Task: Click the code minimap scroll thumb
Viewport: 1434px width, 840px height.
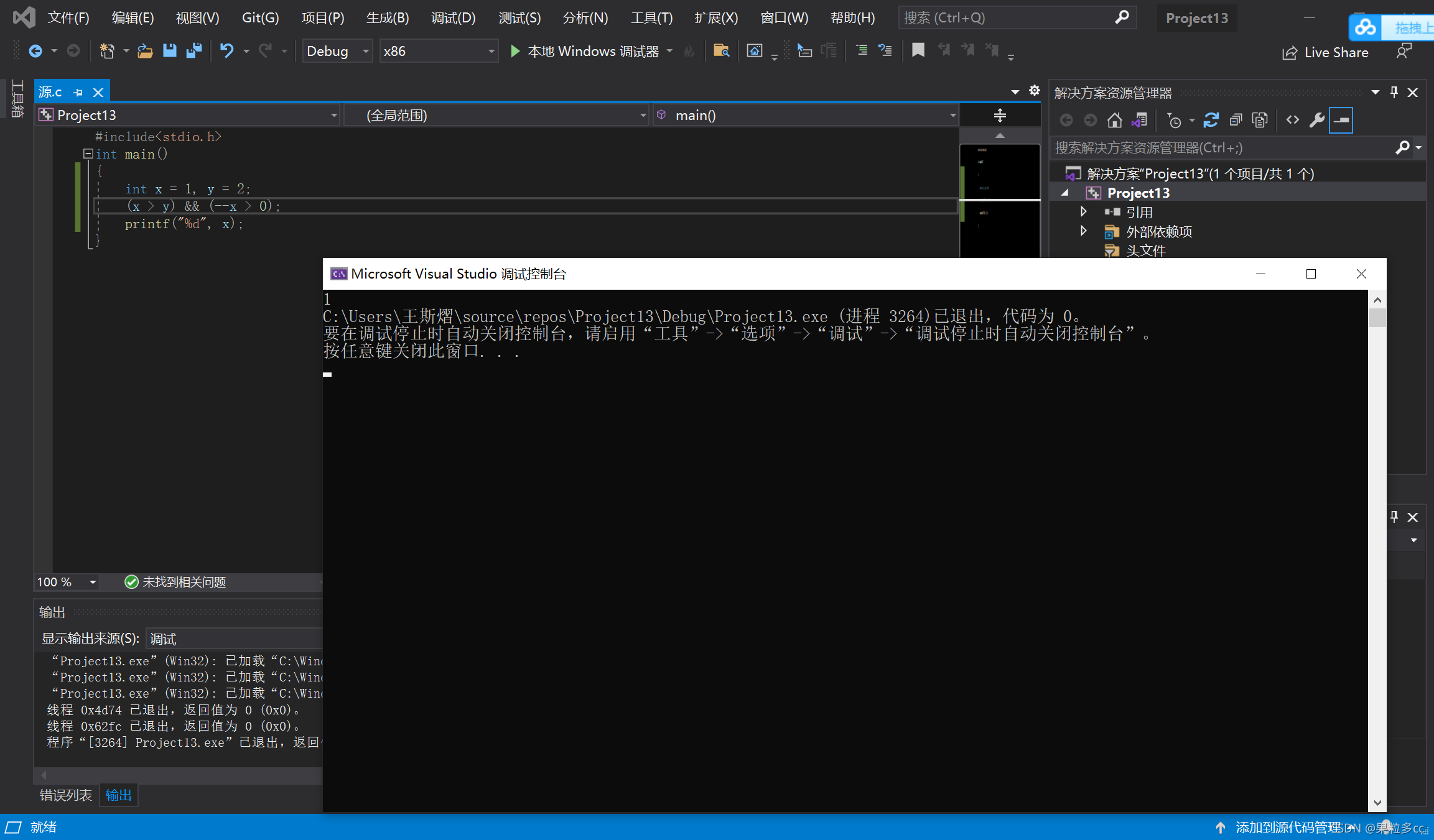Action: click(999, 200)
